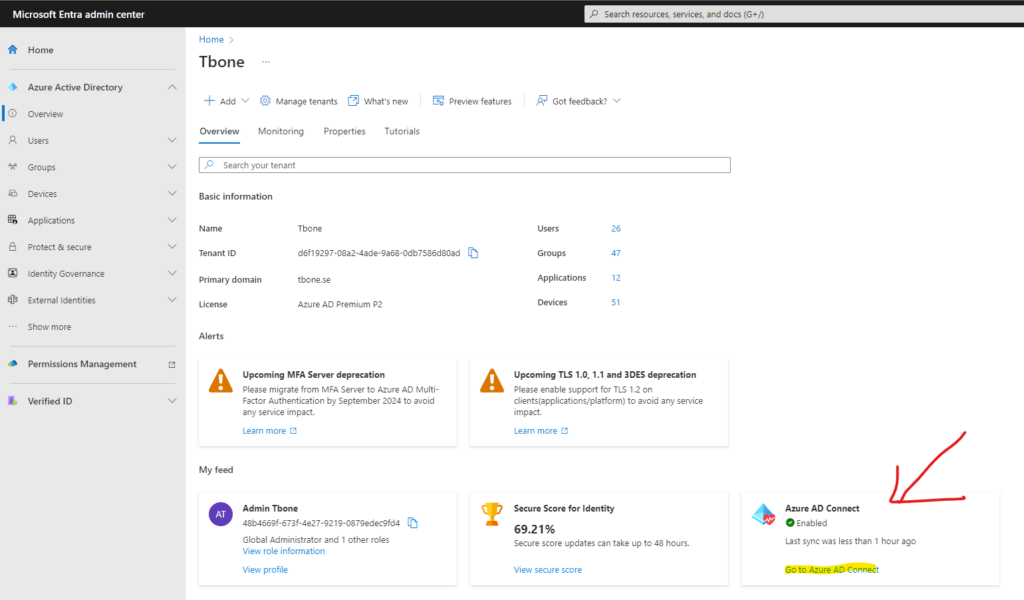Click the Search resources, services, and docs box
Screen dimensions: 1024x600
pos(804,14)
